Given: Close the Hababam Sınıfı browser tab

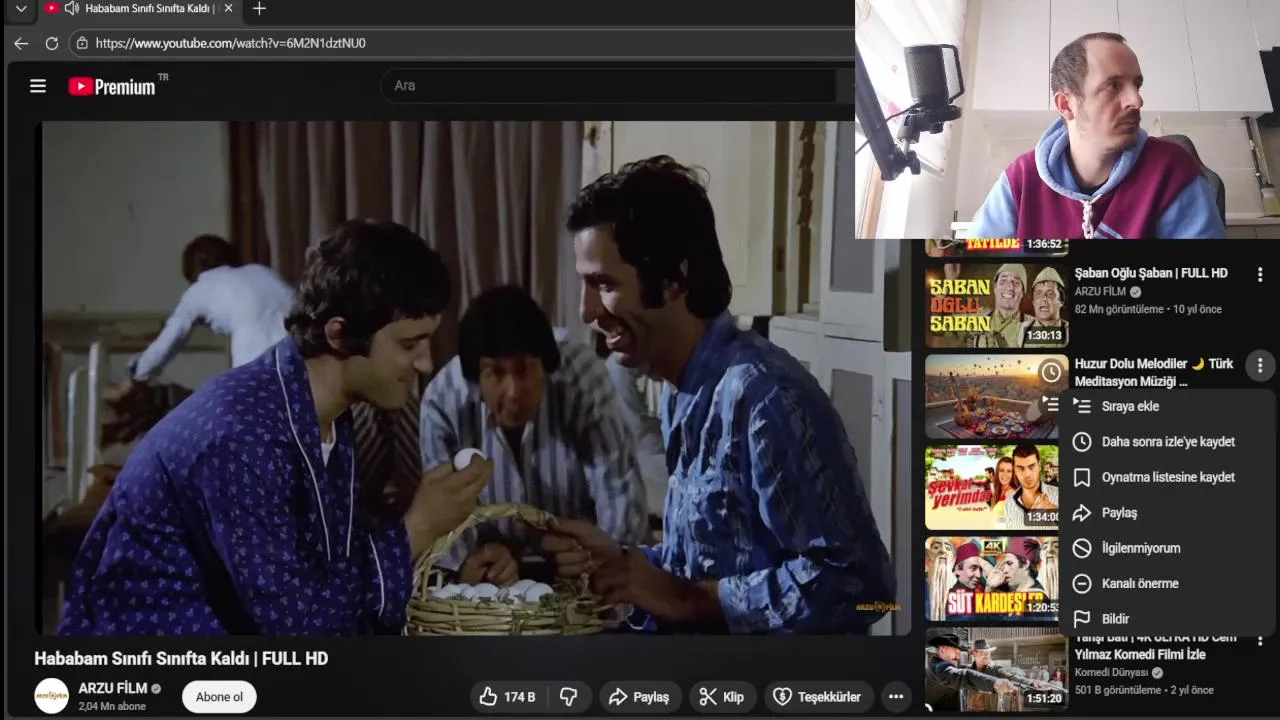Looking at the screenshot, I should pyautogui.click(x=228, y=9).
